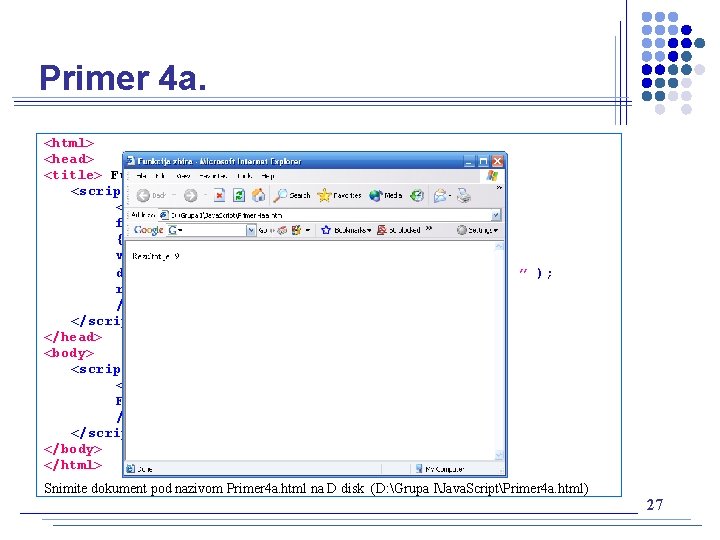Click the Rezultat je 9 output text

156,256
